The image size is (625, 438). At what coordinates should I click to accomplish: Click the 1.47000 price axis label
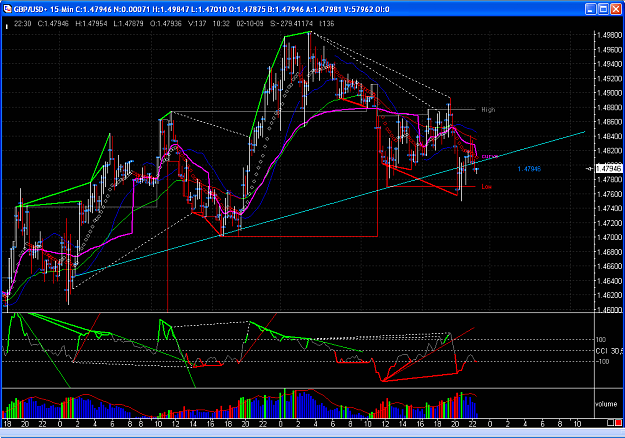pos(609,238)
